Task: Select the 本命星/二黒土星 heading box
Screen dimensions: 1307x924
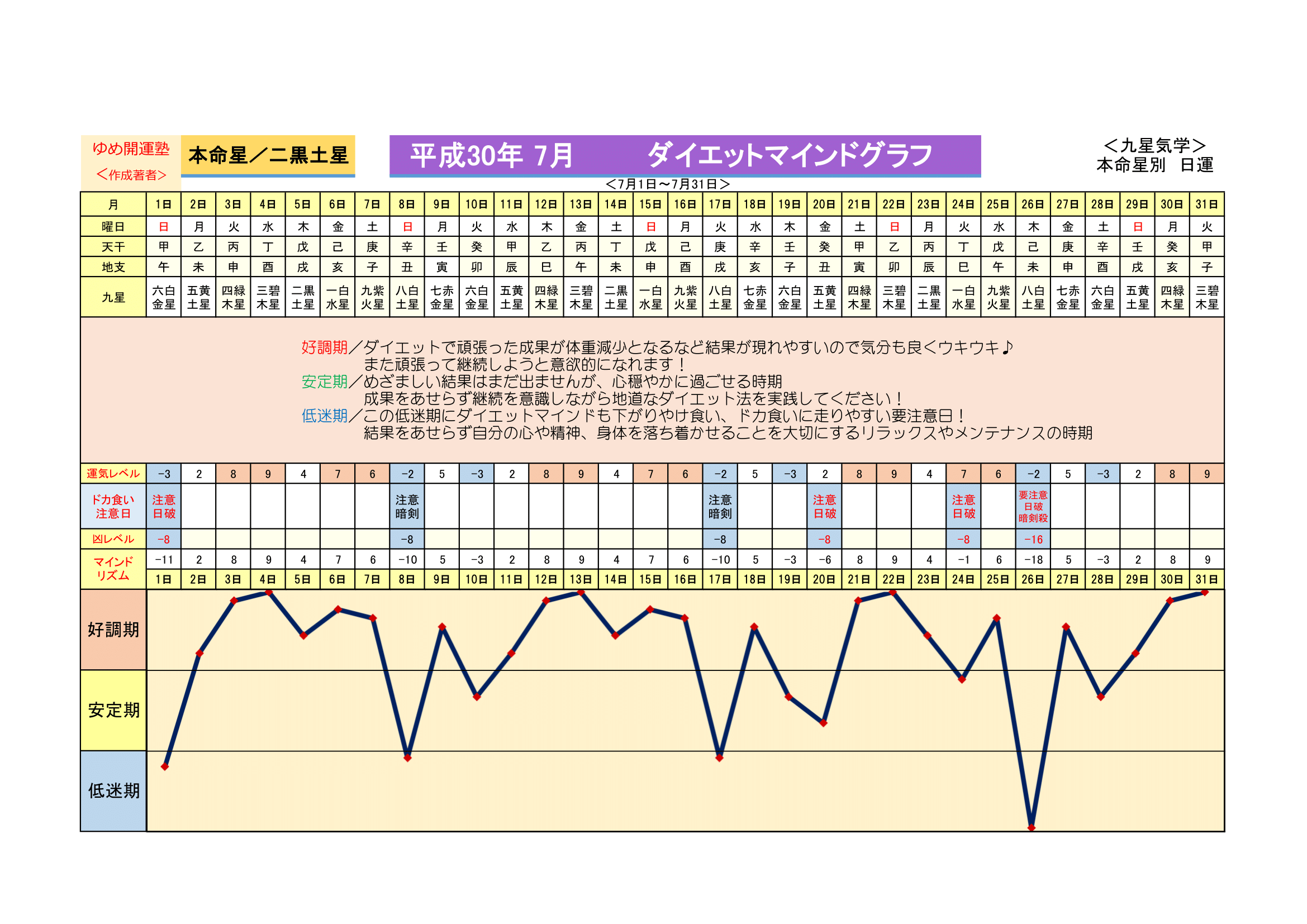Action: coord(268,155)
